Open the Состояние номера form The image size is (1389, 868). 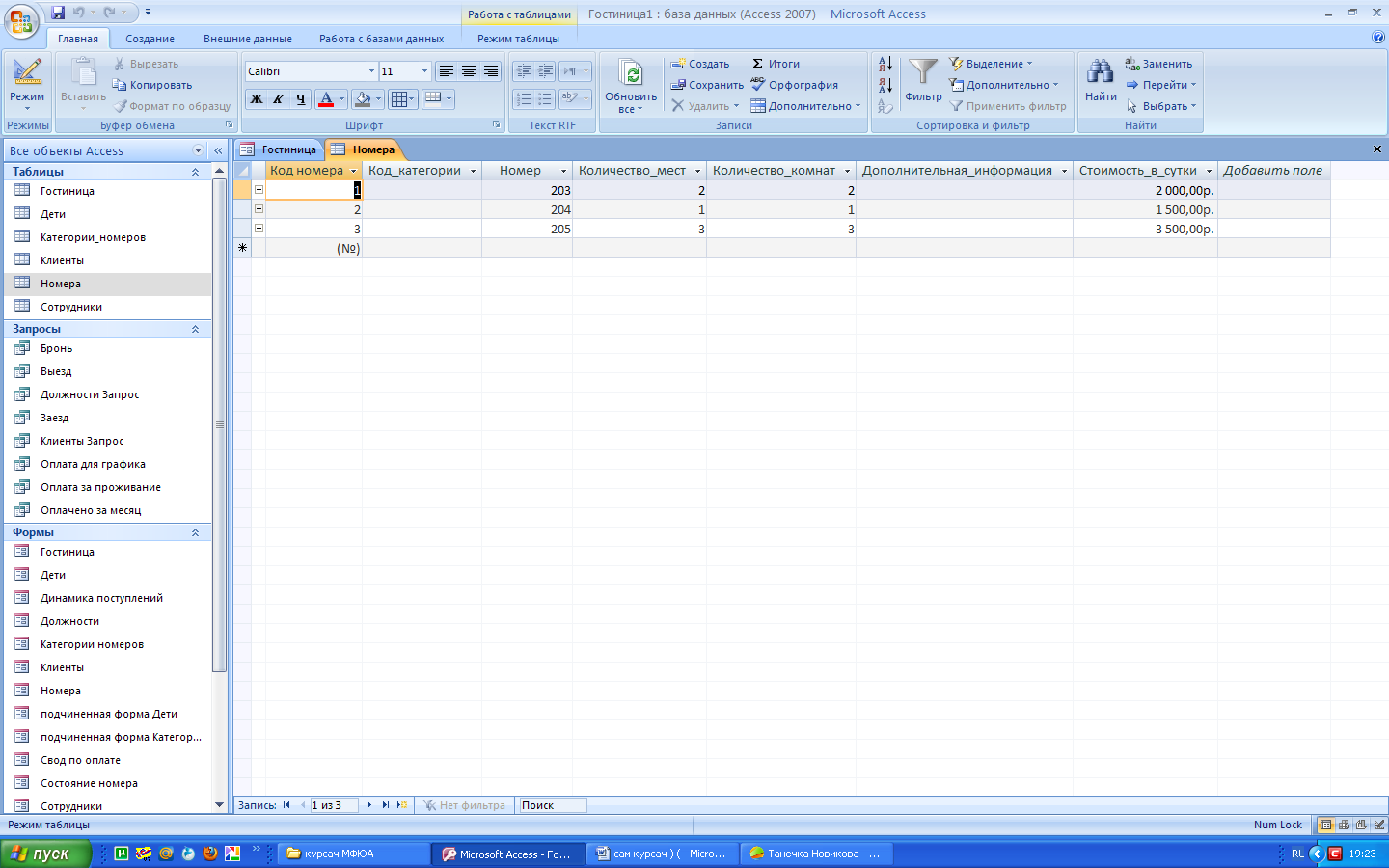108,783
